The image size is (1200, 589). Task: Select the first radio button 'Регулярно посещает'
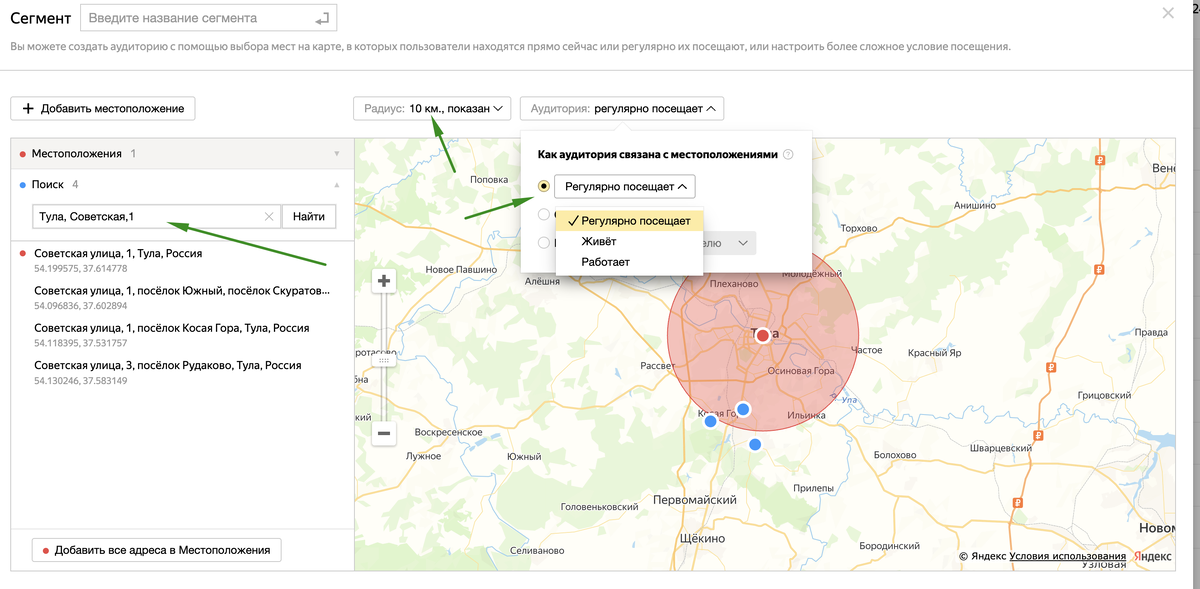pos(543,186)
